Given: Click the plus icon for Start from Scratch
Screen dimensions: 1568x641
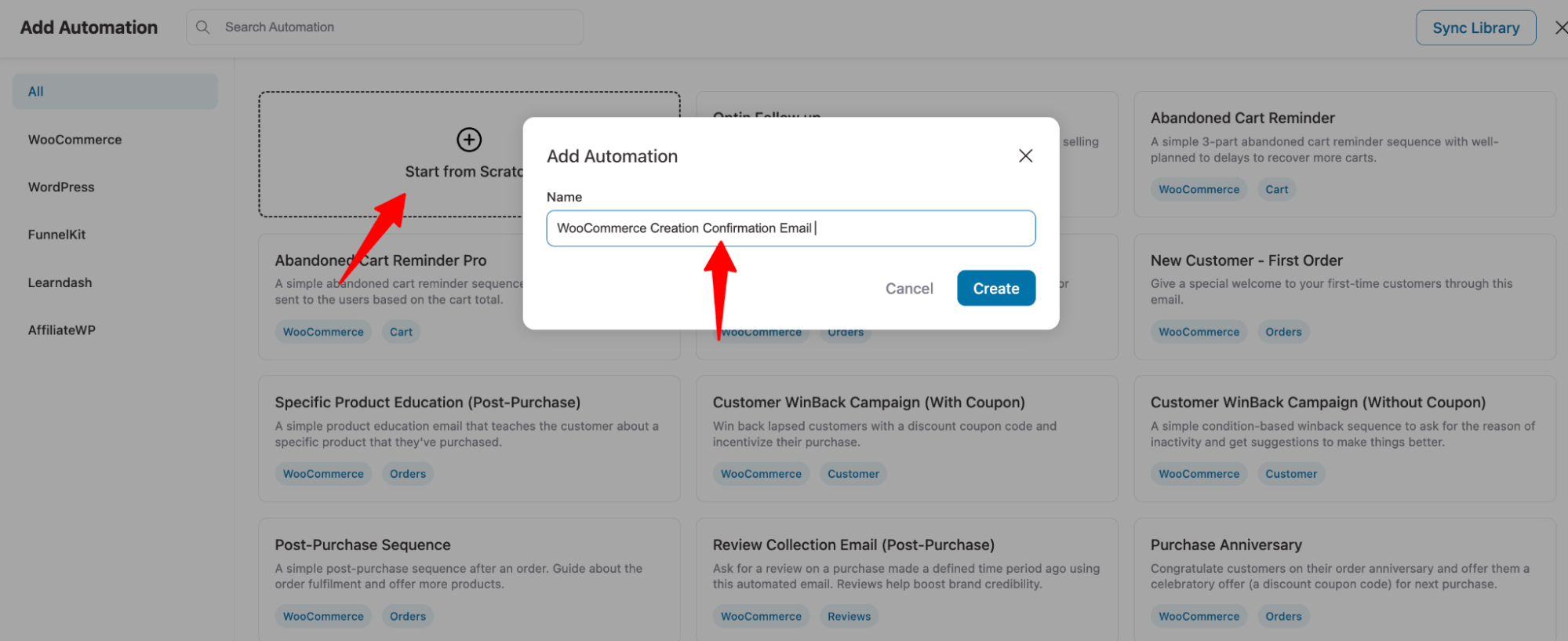Looking at the screenshot, I should click(x=469, y=140).
